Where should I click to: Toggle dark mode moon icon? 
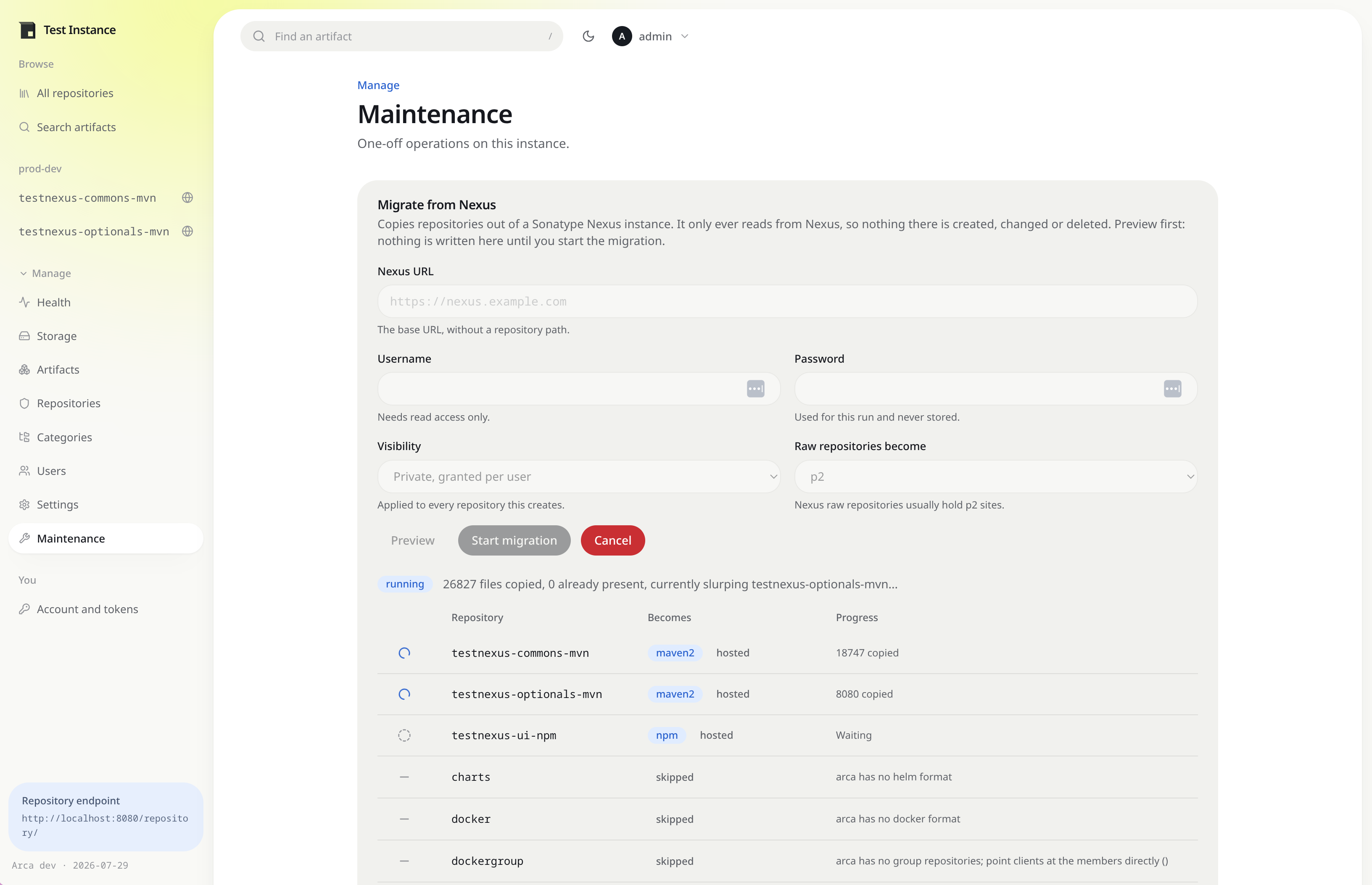pos(588,36)
